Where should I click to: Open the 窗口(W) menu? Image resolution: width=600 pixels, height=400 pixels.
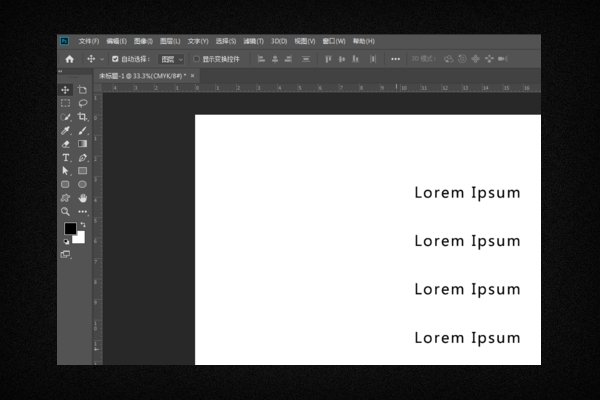(x=334, y=41)
